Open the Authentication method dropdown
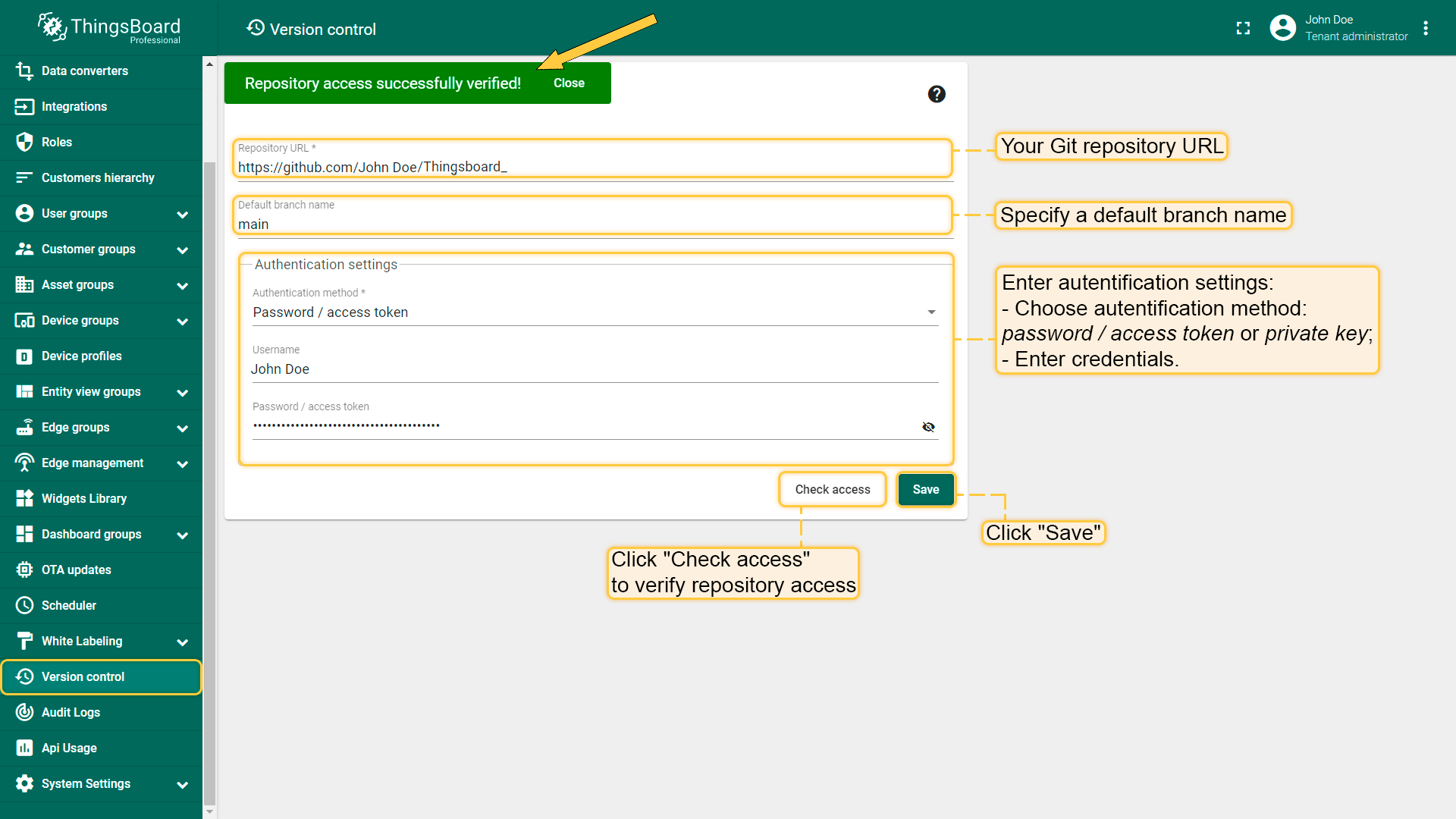This screenshot has width=1456, height=819. (x=595, y=312)
